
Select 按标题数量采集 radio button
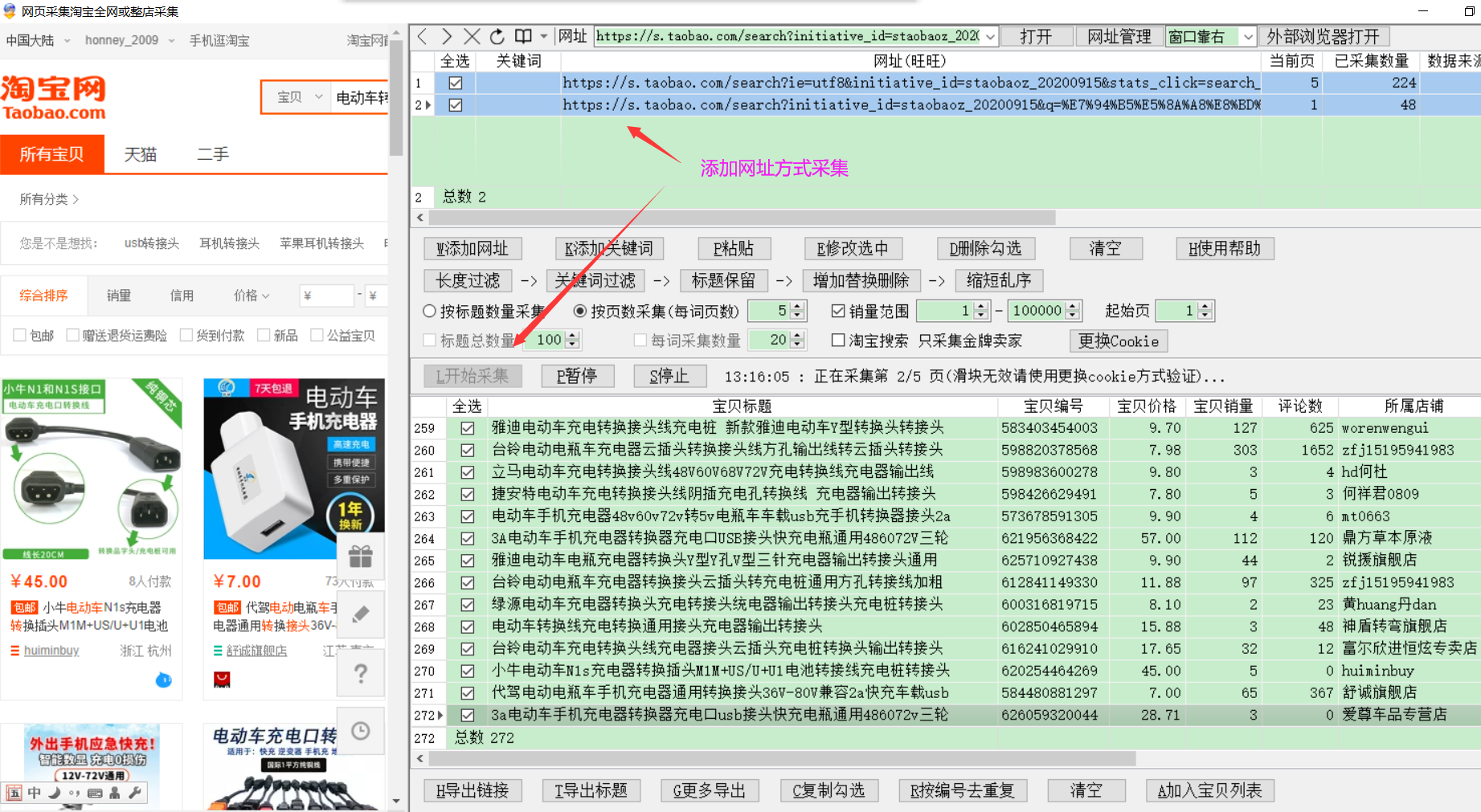[x=430, y=311]
